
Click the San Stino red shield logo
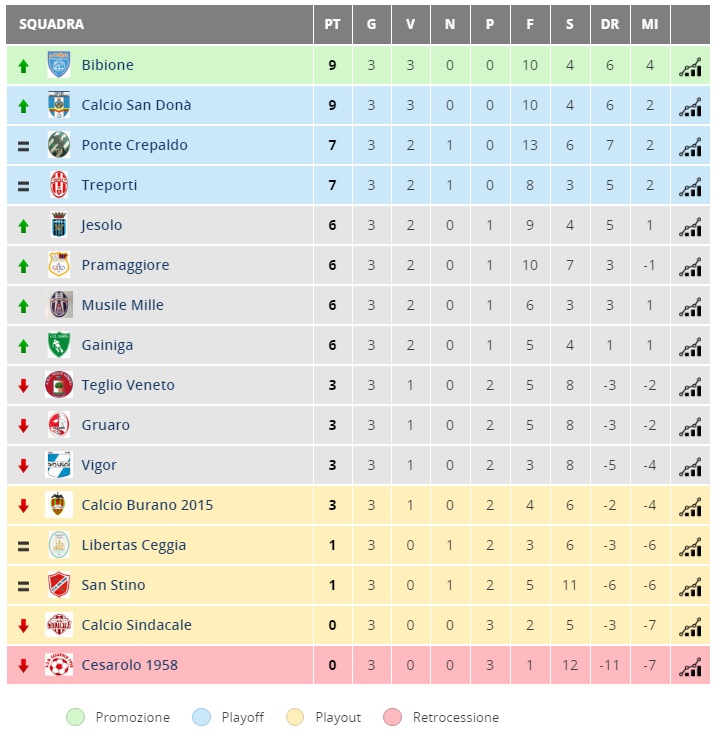coord(59,584)
